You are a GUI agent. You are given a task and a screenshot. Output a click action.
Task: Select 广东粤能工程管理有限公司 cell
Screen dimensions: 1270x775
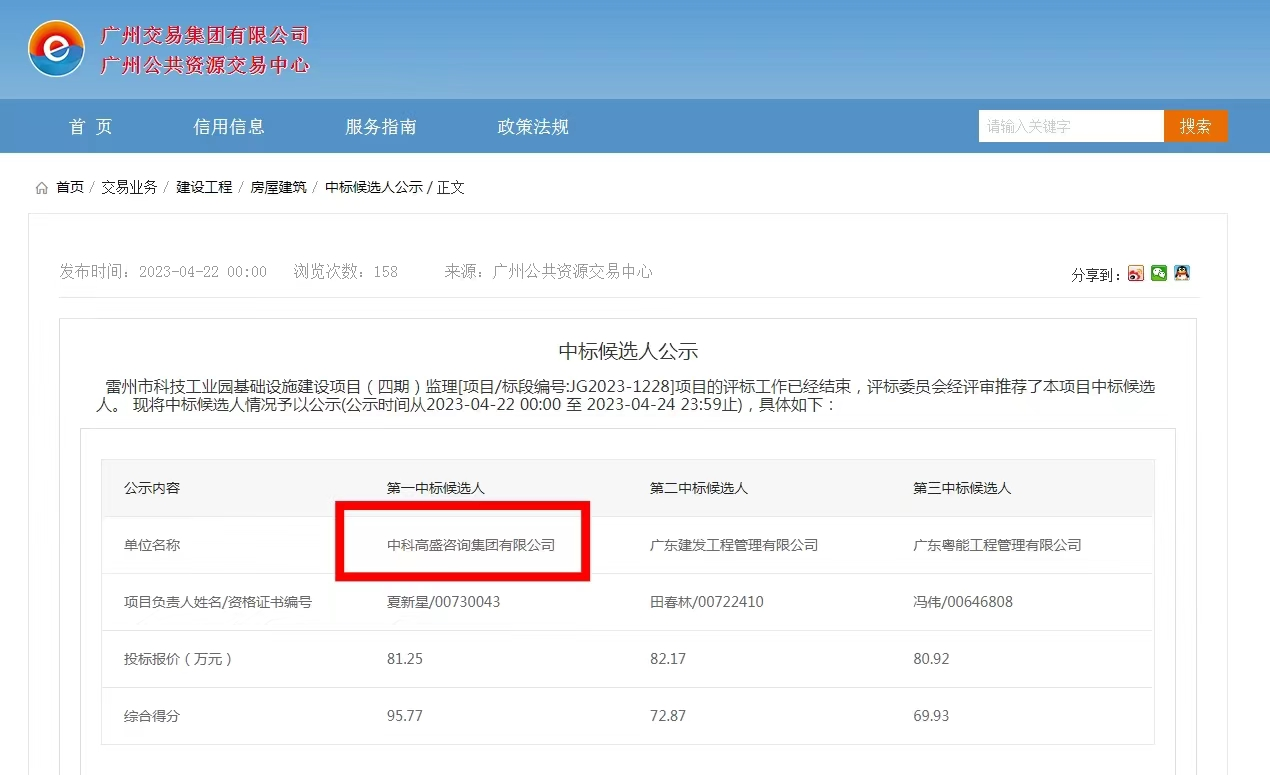pyautogui.click(x=997, y=545)
